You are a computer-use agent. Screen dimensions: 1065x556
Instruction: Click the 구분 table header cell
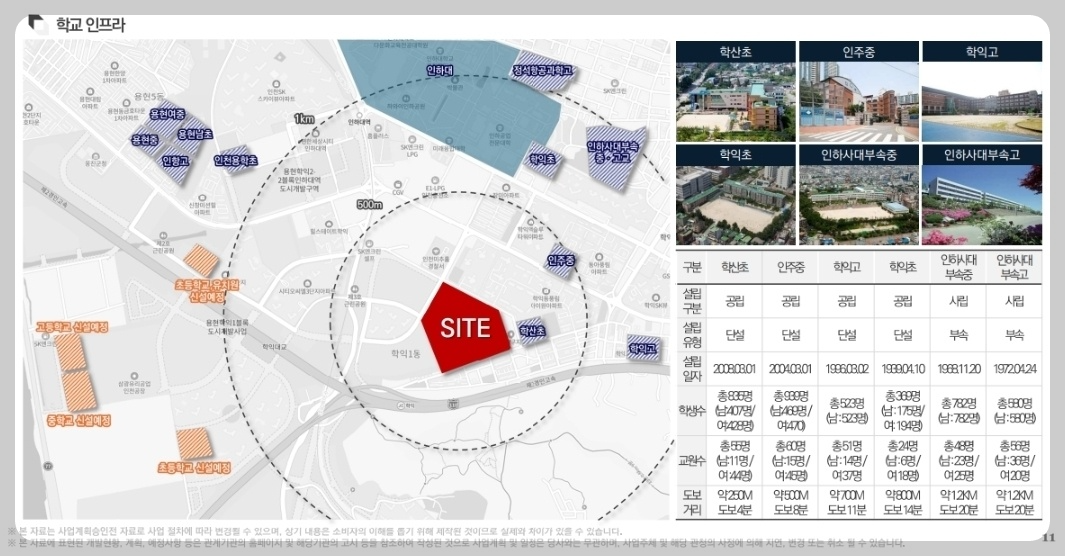coord(692,267)
